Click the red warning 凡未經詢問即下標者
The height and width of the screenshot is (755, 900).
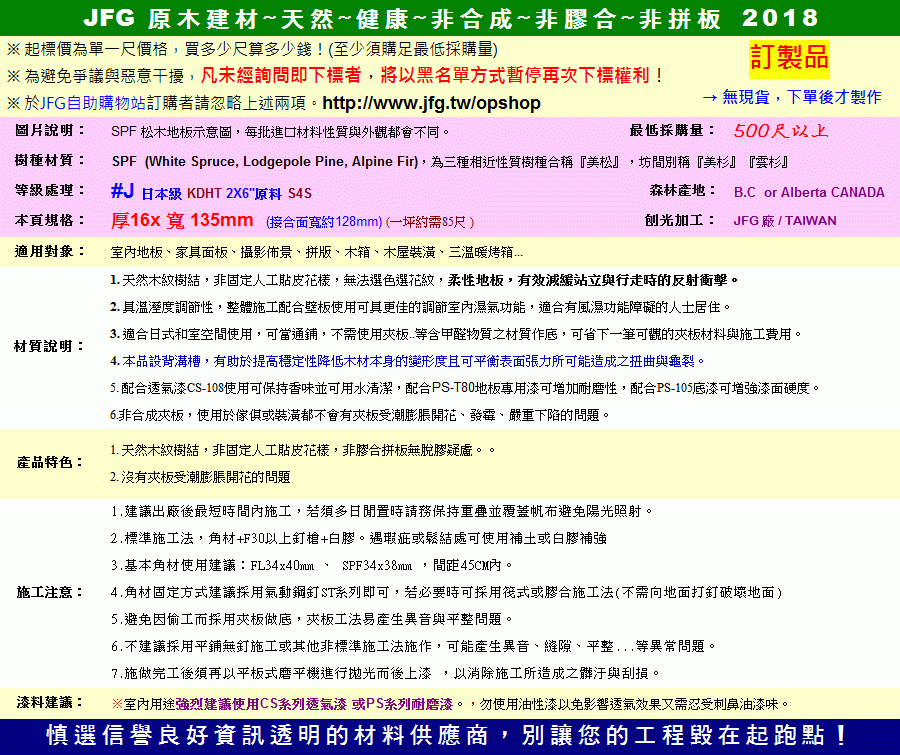coord(281,75)
